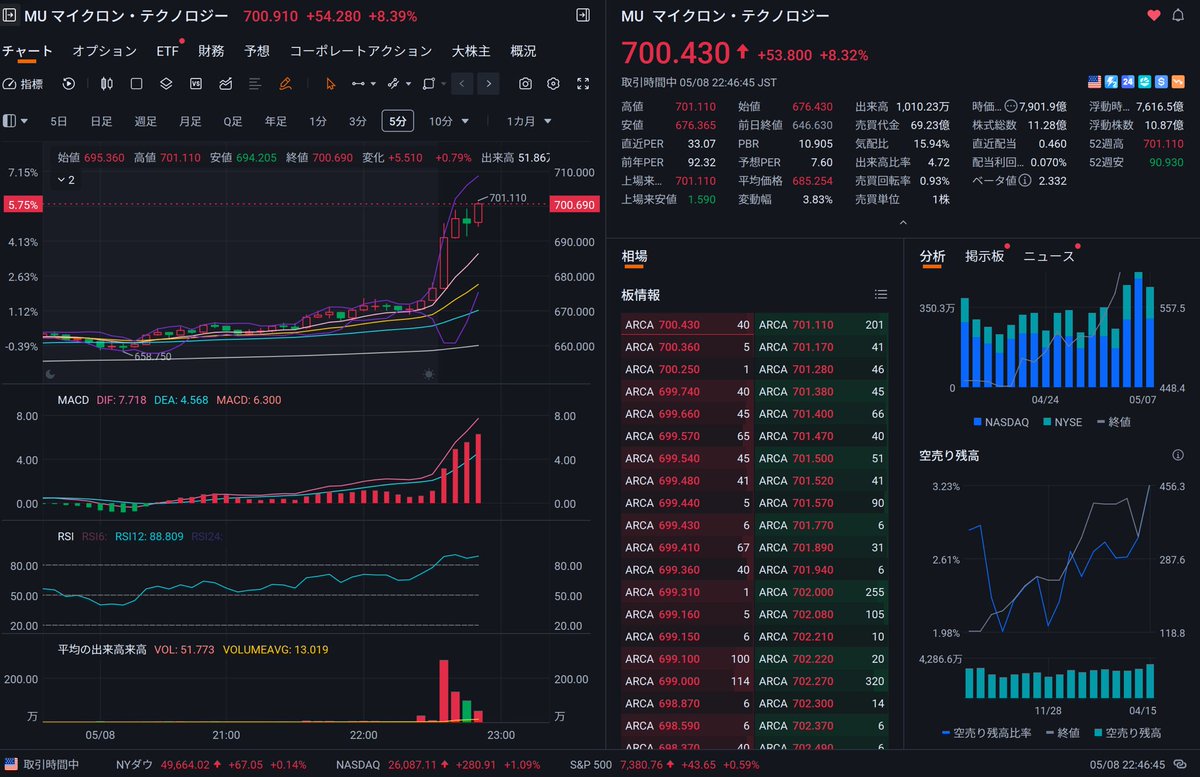Click the panel expand arrow icon beside price header
Screen dimensions: 1200x777
click(x=583, y=16)
